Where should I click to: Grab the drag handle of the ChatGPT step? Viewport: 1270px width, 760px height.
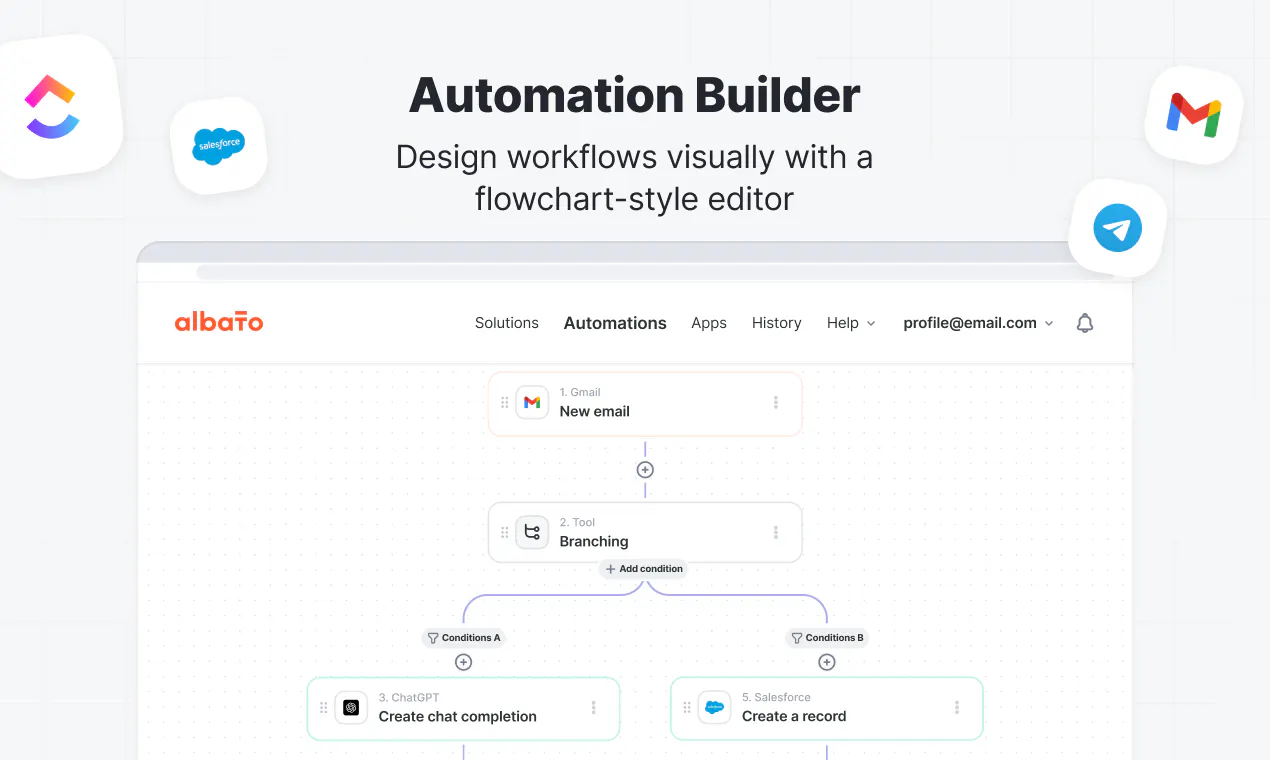click(323, 708)
